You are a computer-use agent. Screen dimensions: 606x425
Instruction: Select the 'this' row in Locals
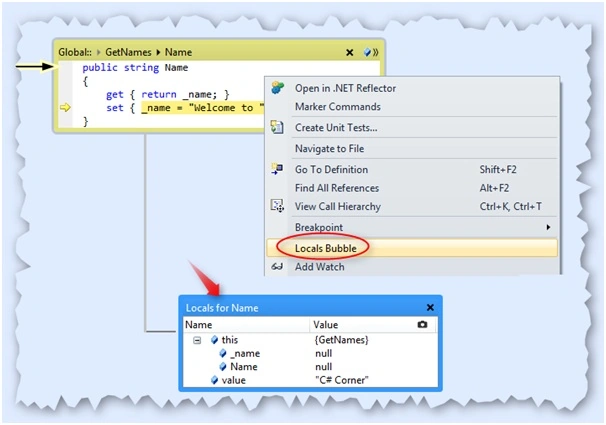pyautogui.click(x=310, y=340)
